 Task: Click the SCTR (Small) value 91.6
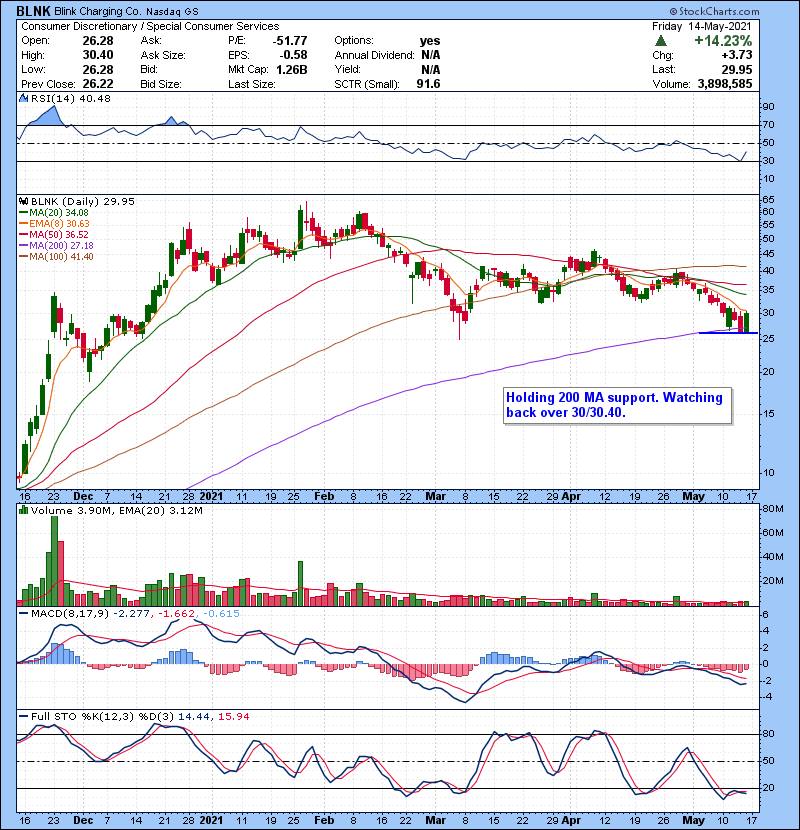pos(428,84)
